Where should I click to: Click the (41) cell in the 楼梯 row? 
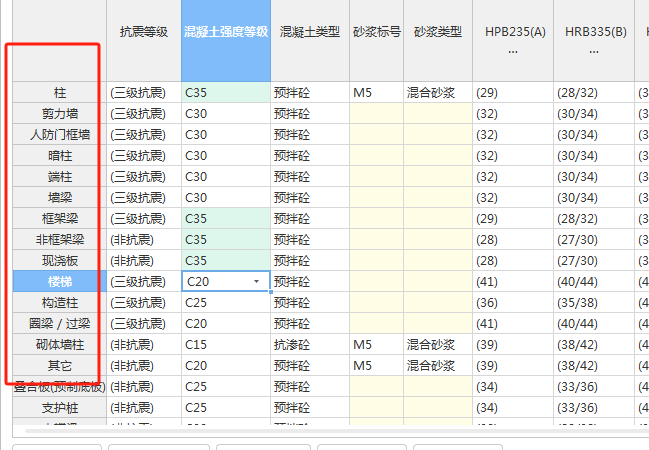[x=513, y=282]
